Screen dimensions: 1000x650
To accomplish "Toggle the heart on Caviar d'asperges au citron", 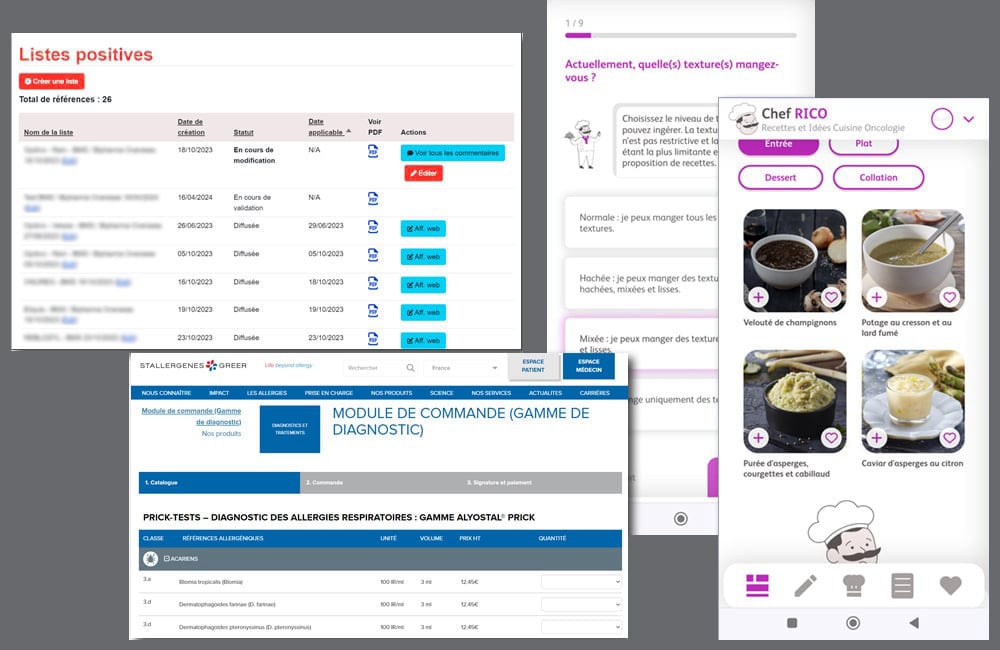I will (x=950, y=438).
